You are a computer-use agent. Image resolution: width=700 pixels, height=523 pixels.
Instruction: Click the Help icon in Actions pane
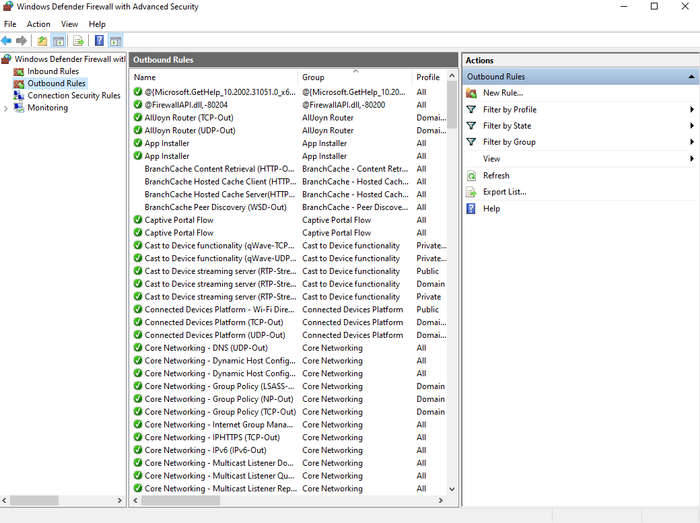471,208
